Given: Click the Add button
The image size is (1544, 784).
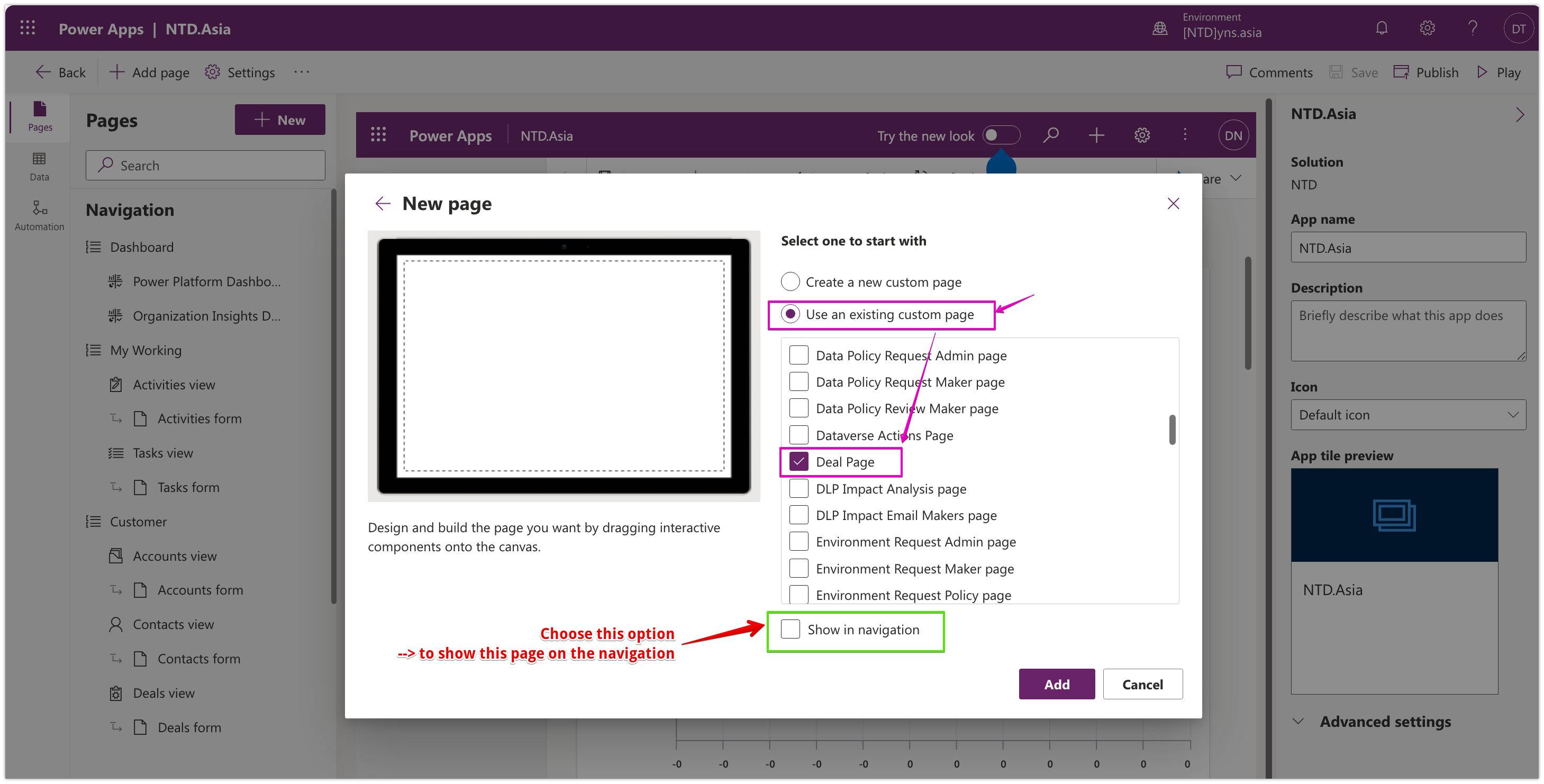Looking at the screenshot, I should tap(1056, 685).
